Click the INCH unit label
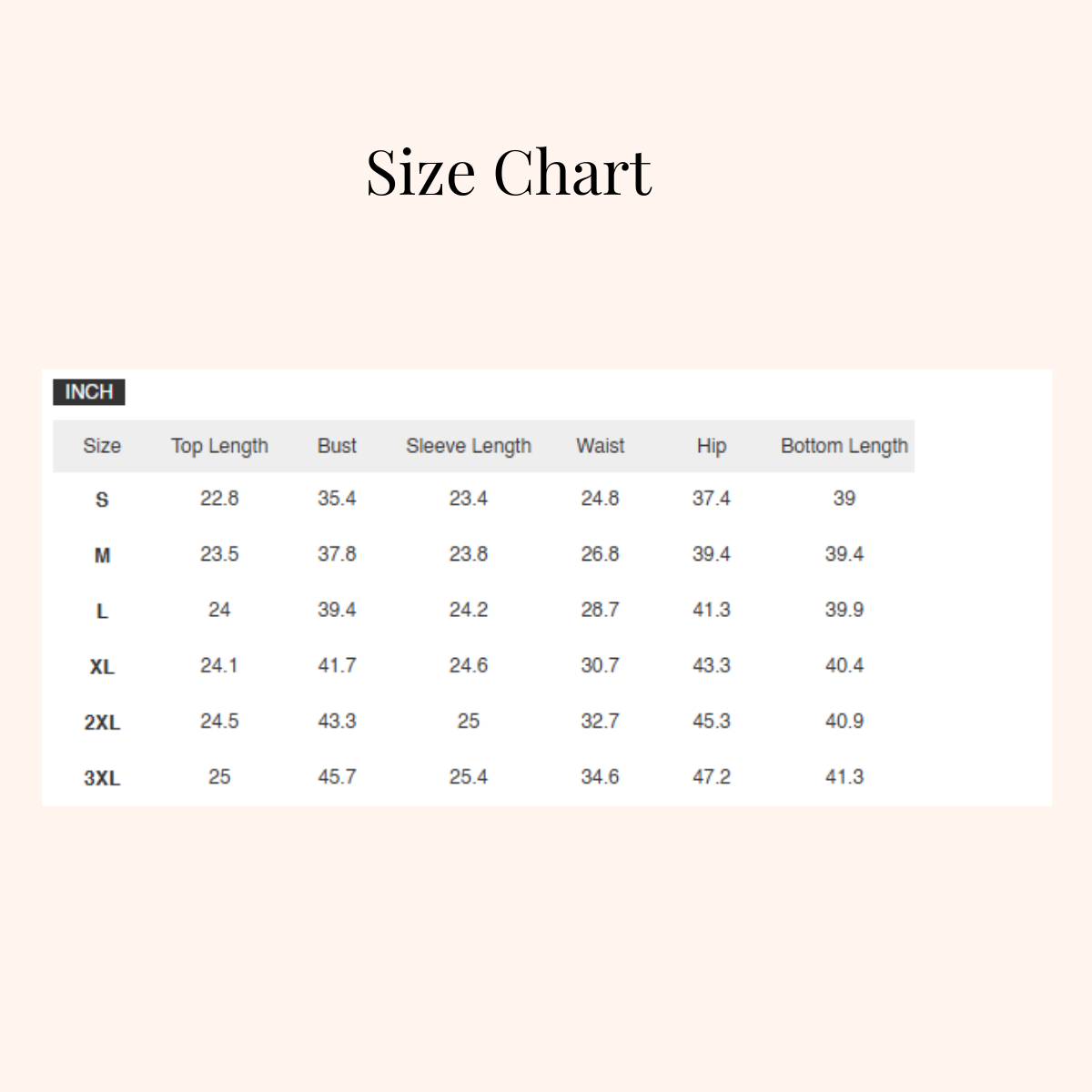Screen dimensions: 1092x1092 pyautogui.click(x=88, y=392)
